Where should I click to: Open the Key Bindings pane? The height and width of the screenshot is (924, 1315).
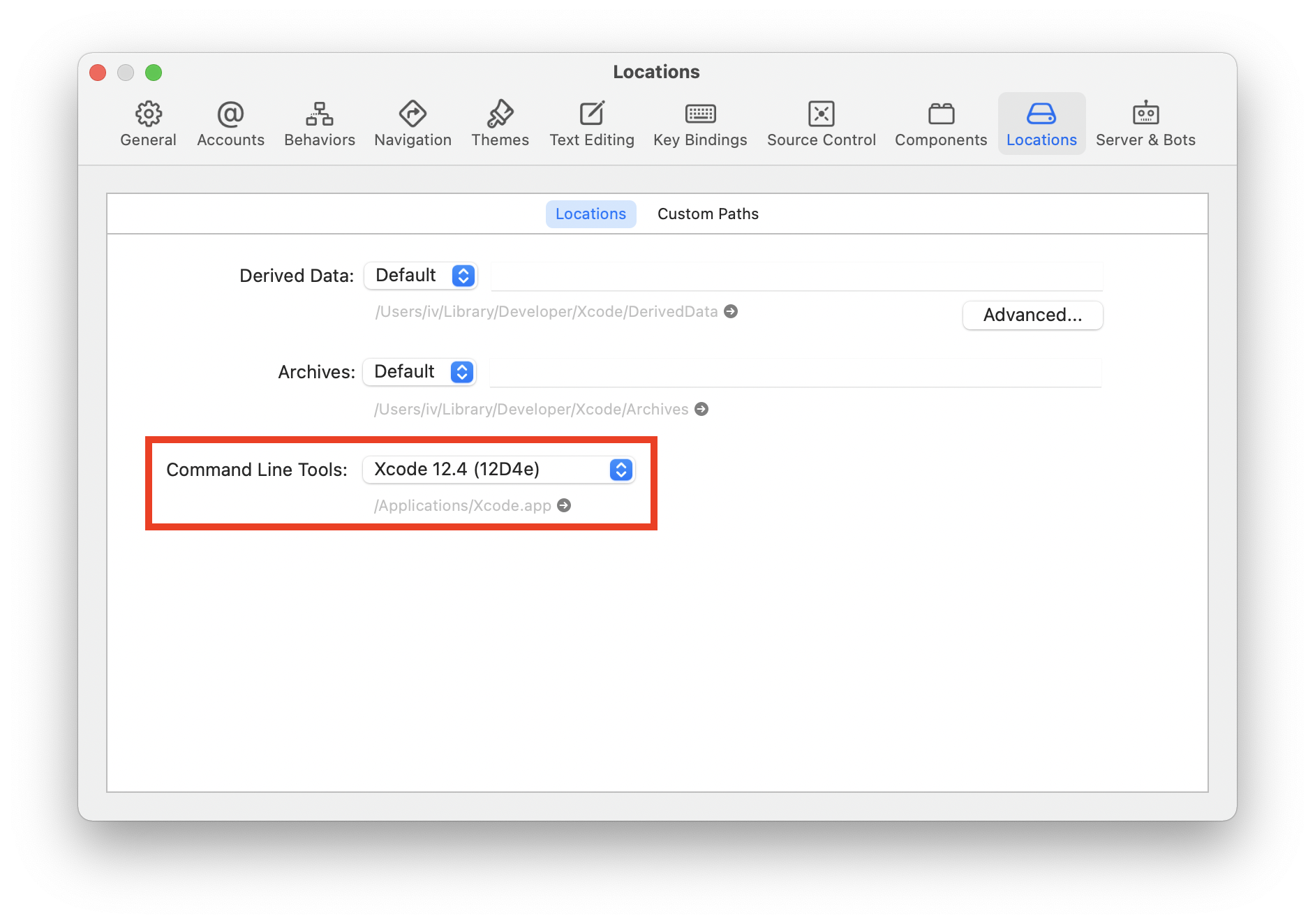700,124
